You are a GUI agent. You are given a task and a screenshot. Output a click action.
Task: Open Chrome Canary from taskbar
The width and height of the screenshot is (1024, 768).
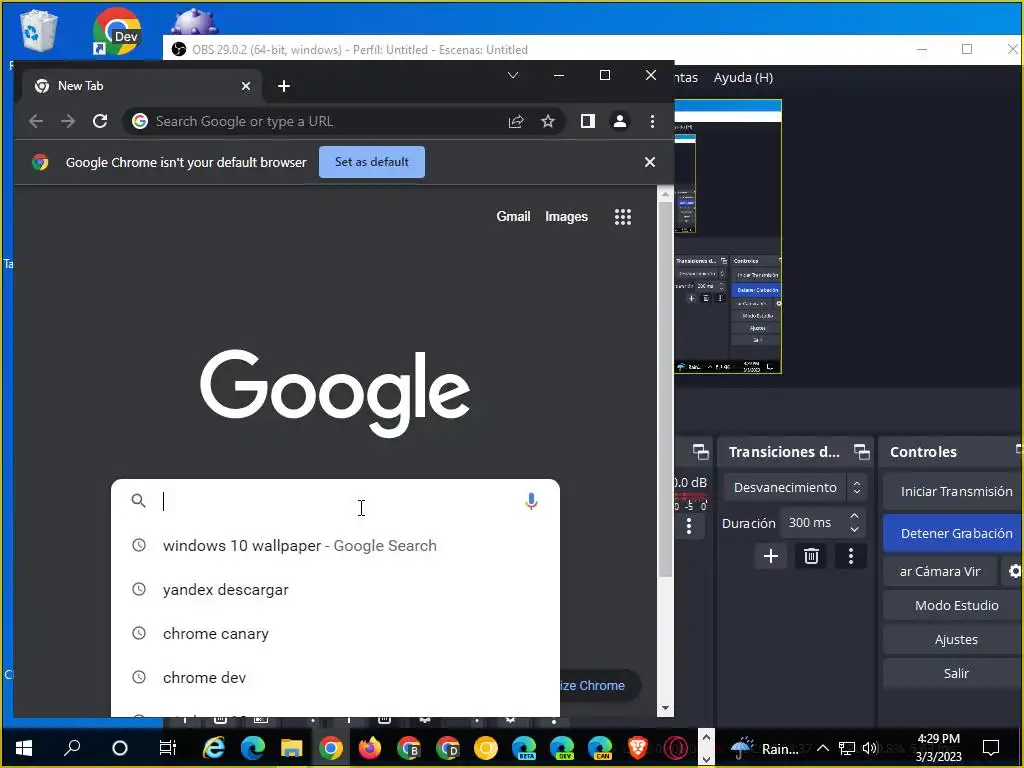(x=485, y=748)
